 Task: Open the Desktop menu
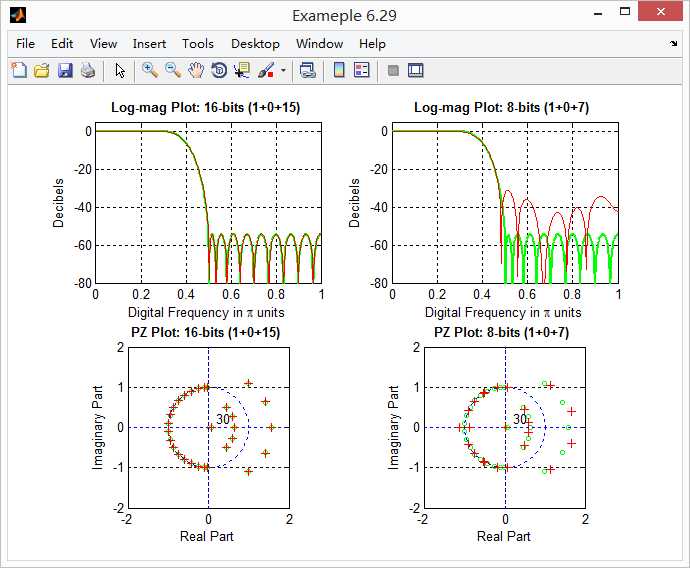(255, 44)
